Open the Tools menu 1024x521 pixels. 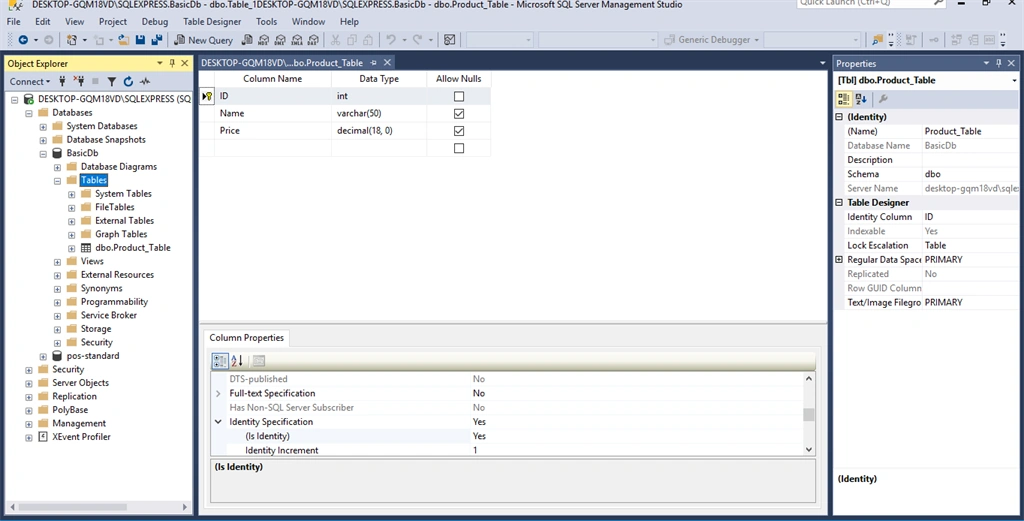(266, 22)
